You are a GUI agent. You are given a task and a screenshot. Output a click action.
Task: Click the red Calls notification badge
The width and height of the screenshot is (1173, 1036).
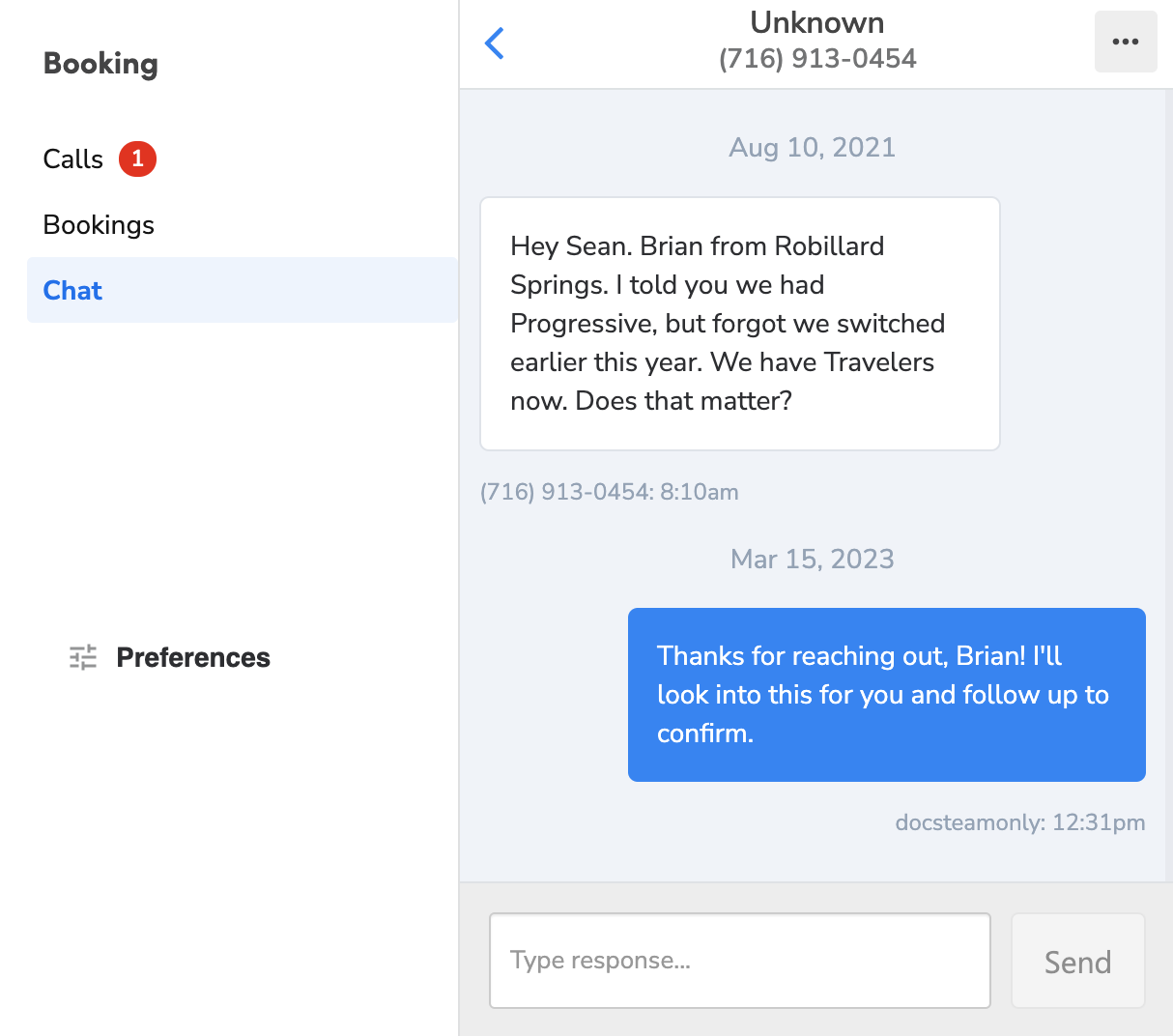137,158
